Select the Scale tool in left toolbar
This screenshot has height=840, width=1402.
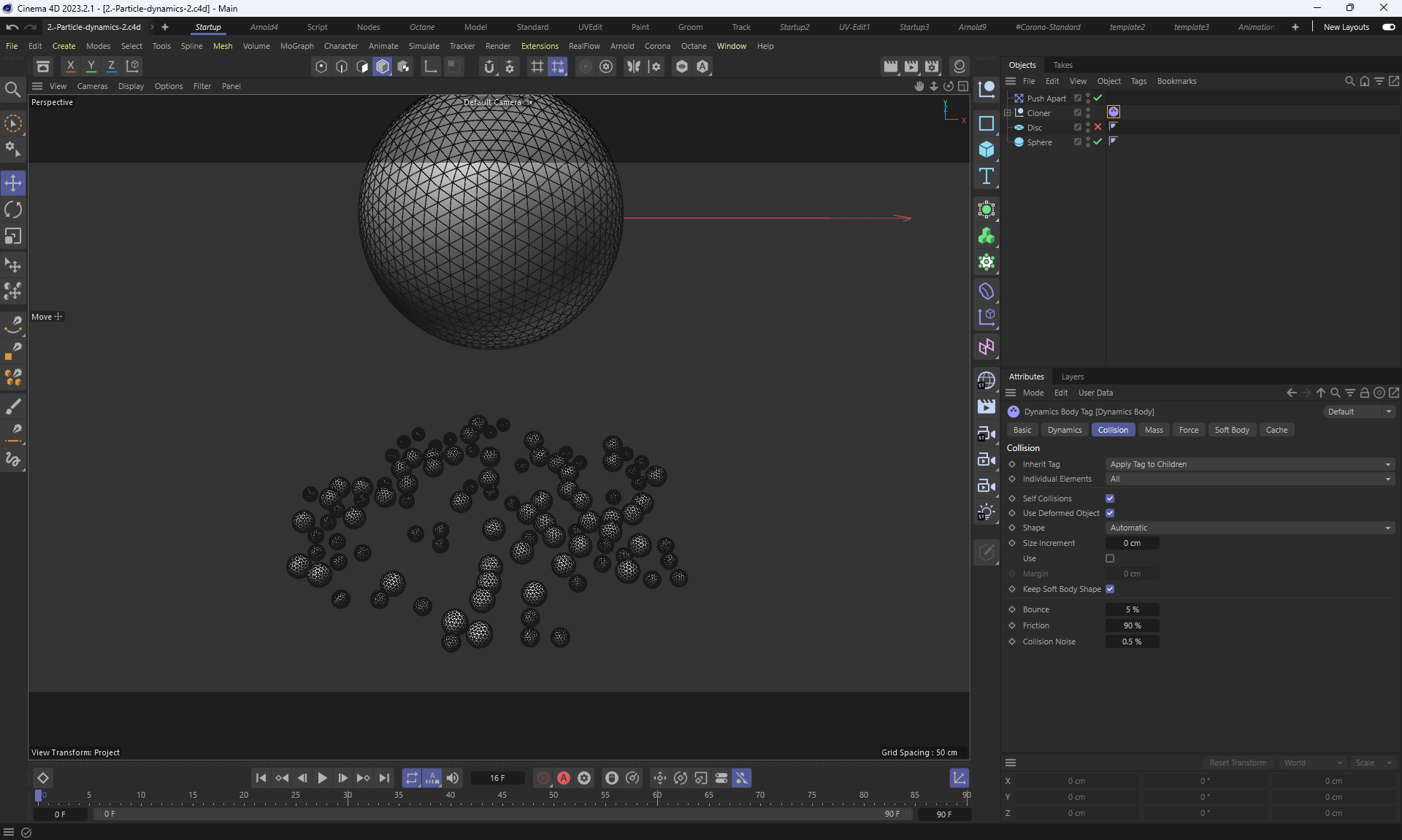[x=13, y=236]
